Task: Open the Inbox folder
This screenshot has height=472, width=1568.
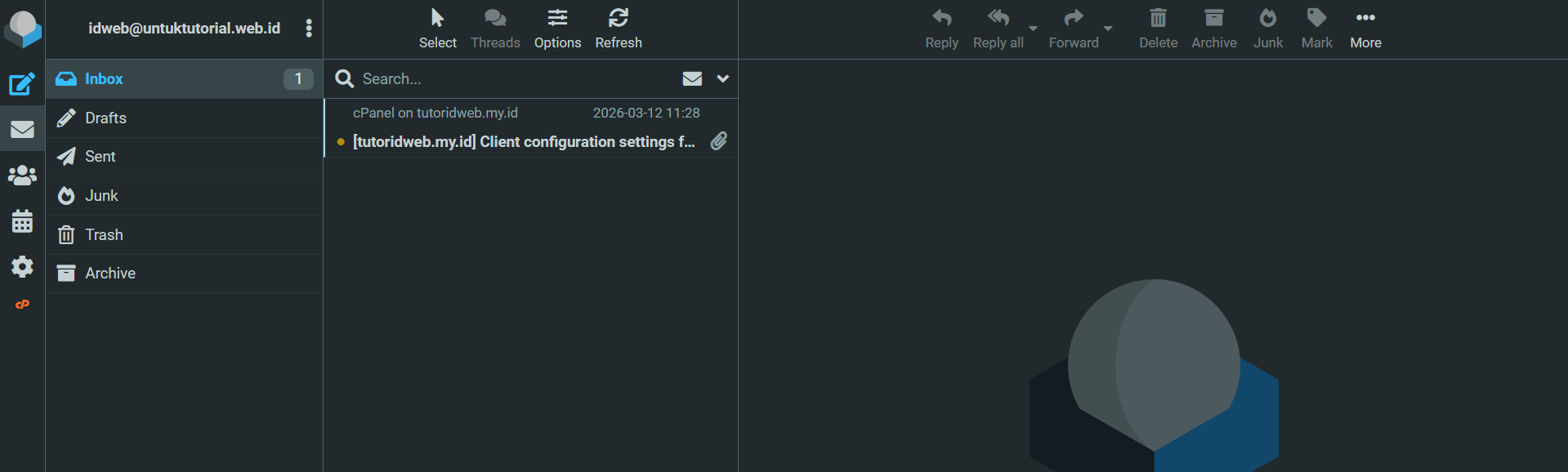Action: (x=185, y=79)
